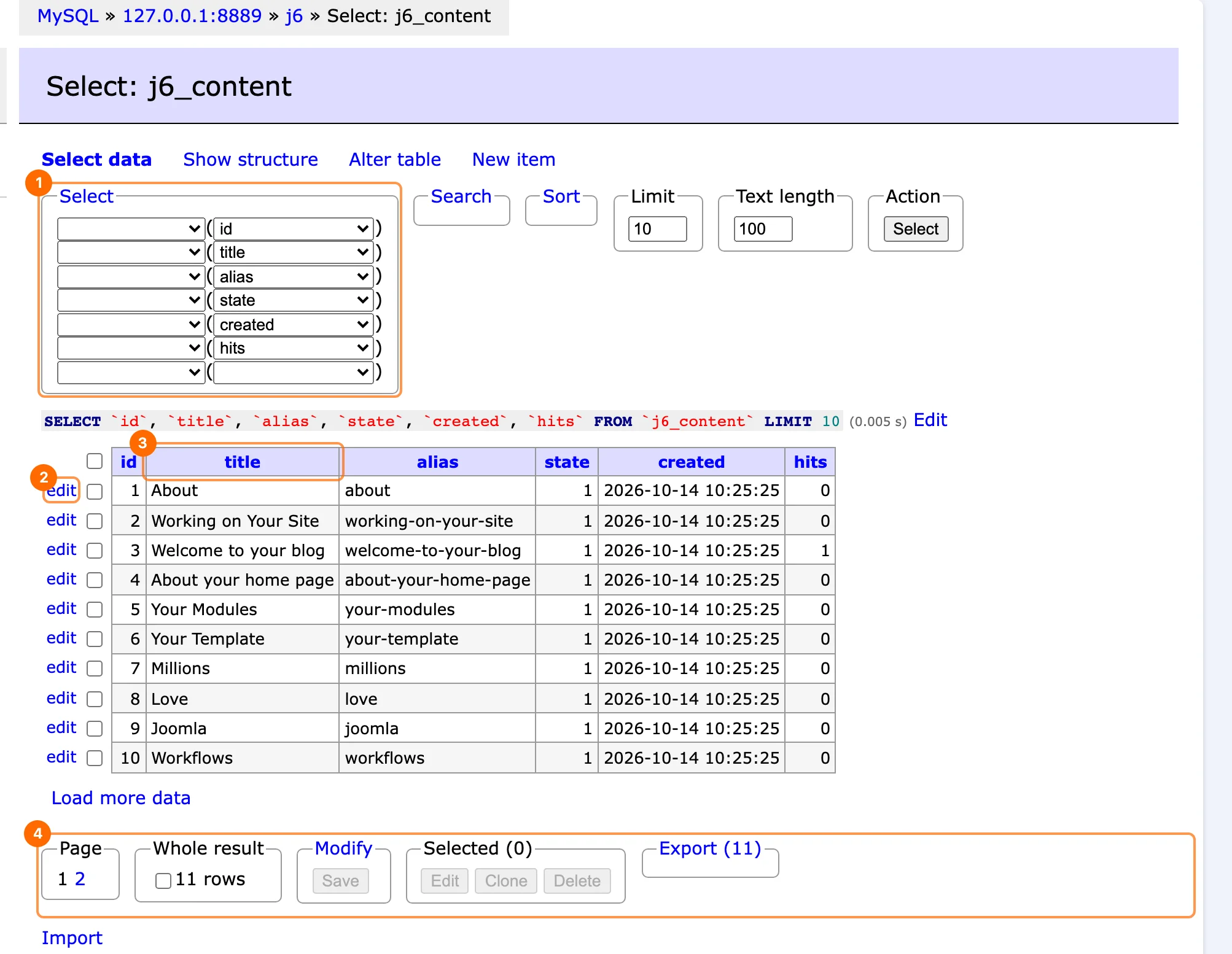Open the created column dropdown

293,324
